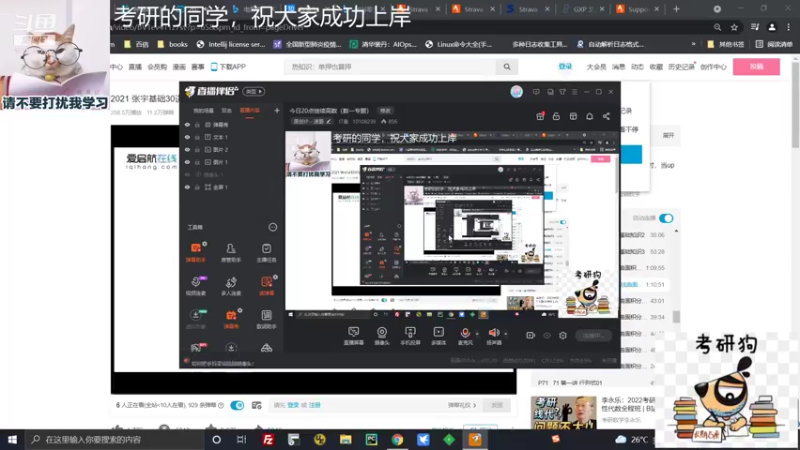Open the mode switch pill beside app logo
The width and height of the screenshot is (800, 450).
tap(254, 91)
